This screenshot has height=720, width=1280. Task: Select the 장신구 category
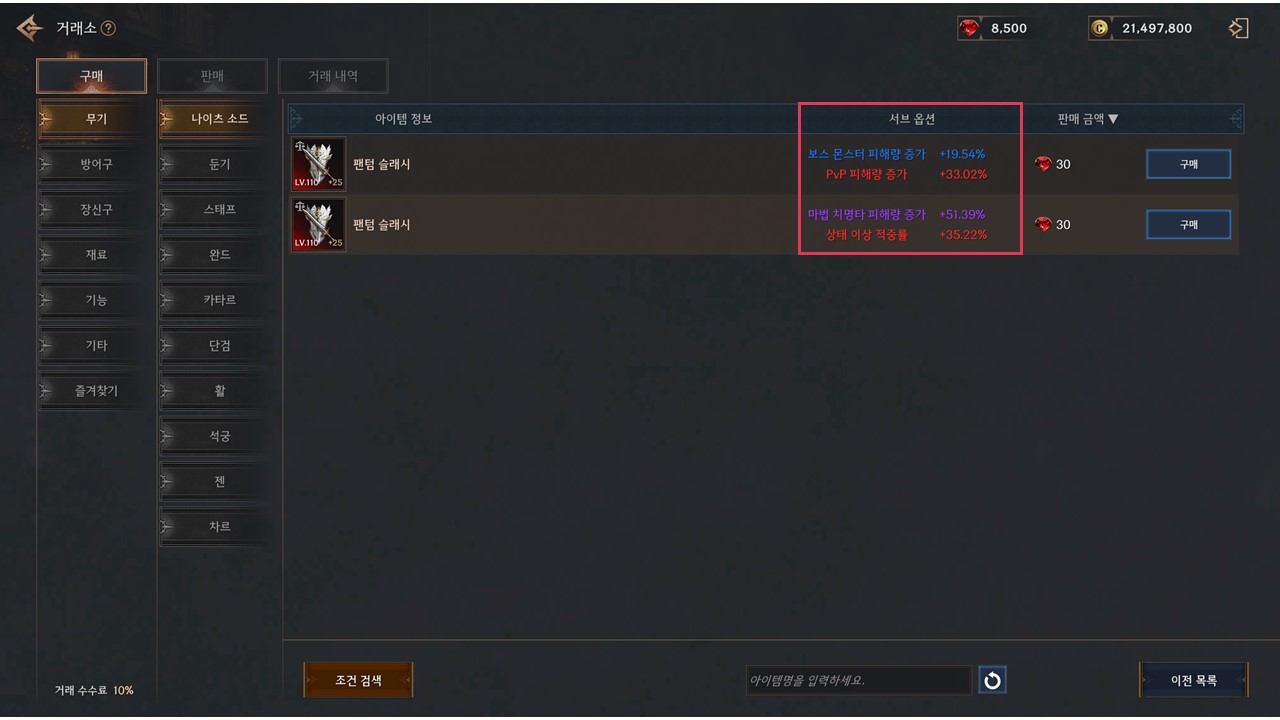point(96,209)
